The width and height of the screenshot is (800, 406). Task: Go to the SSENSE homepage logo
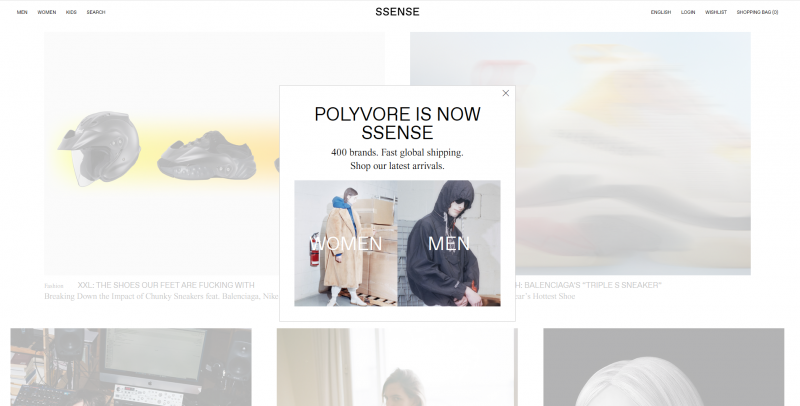397,12
